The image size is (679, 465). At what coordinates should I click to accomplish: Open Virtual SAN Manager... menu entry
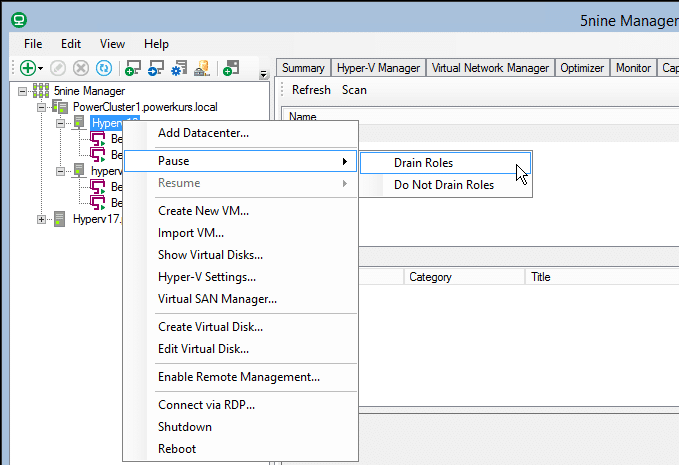240,299
